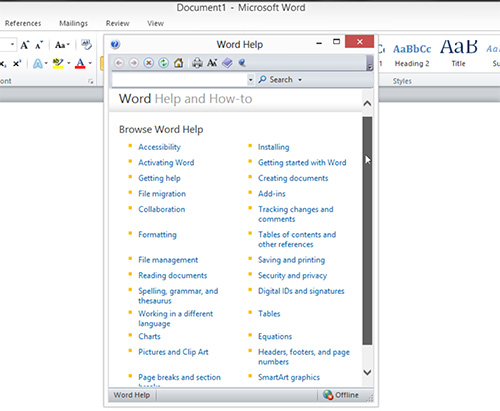The height and width of the screenshot is (411, 500).
Task: Open the Formatting help topic
Action: [157, 235]
